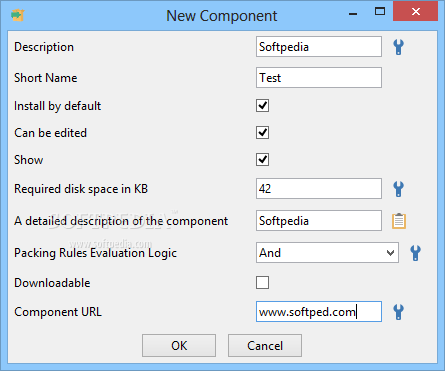Click the Cancel button
This screenshot has height=371, width=445.
point(265,346)
